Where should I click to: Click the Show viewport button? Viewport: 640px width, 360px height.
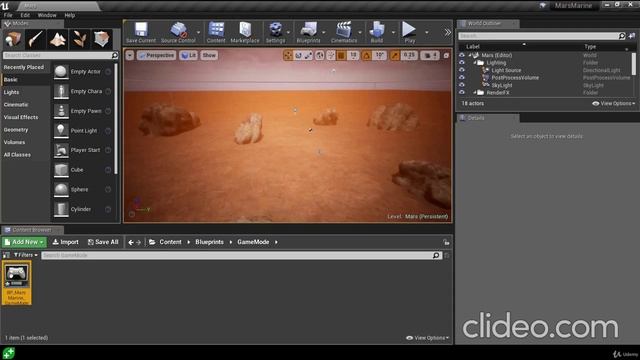(x=209, y=55)
